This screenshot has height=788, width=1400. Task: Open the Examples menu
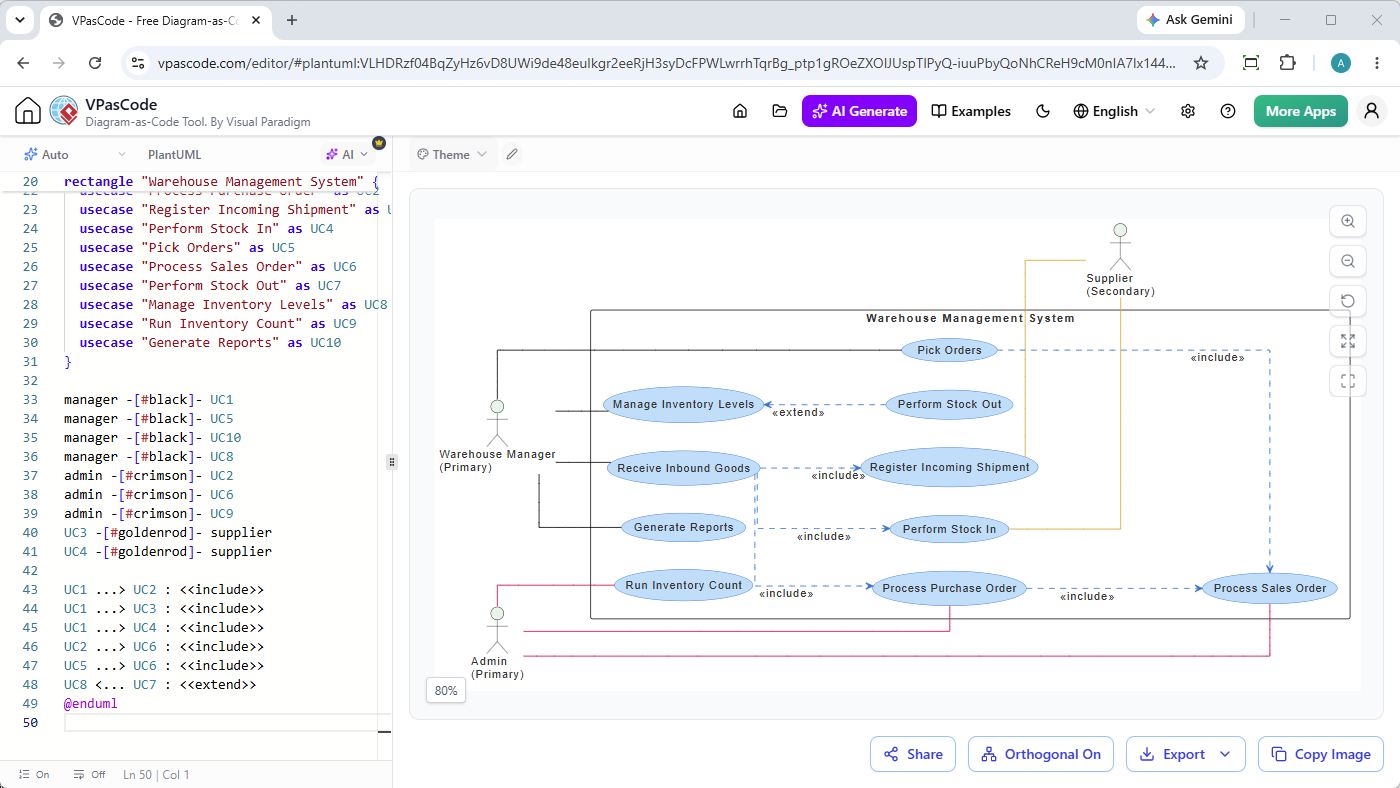[971, 111]
